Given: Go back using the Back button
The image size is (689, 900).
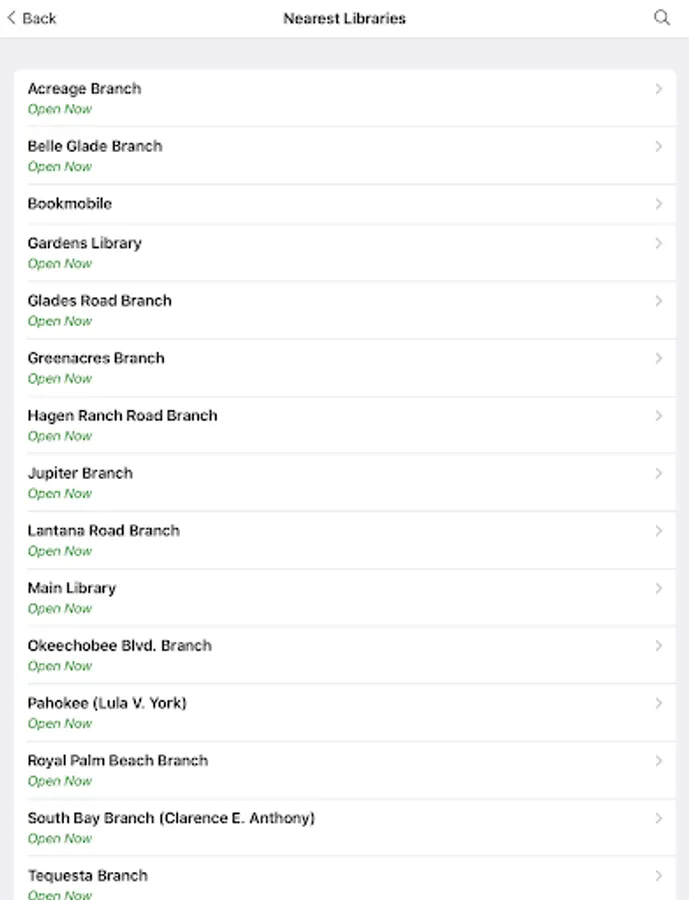Looking at the screenshot, I should (x=31, y=18).
